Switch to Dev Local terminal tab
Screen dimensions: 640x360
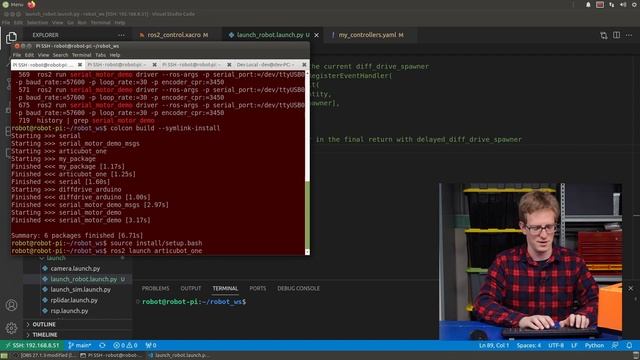click(266, 65)
